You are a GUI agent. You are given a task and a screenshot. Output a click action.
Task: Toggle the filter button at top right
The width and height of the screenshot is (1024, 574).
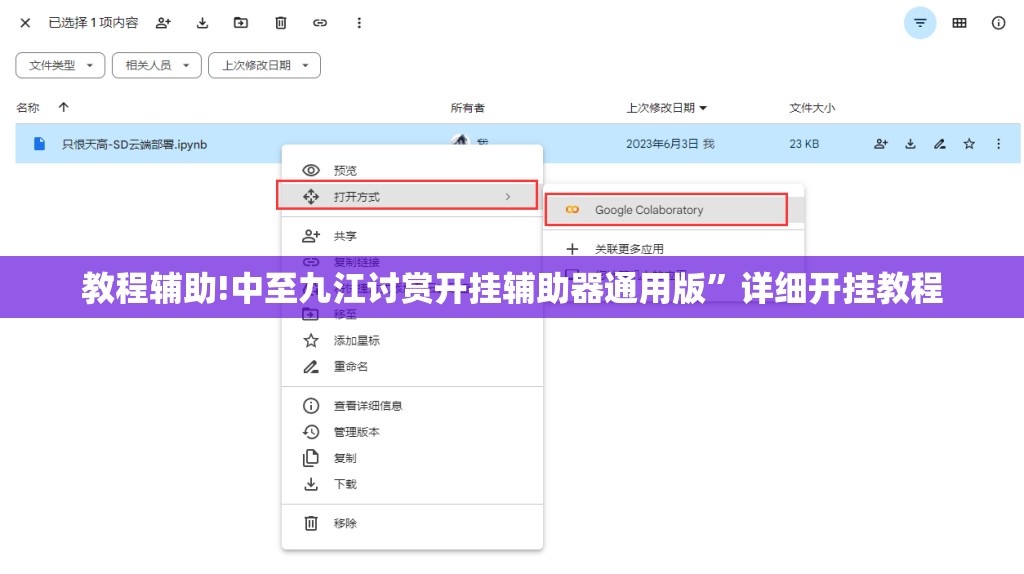coord(920,23)
